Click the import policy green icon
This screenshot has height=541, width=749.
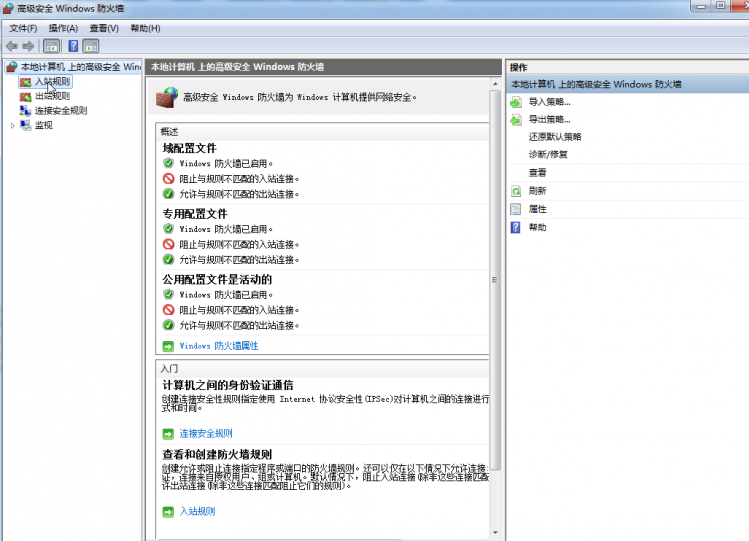tap(516, 102)
